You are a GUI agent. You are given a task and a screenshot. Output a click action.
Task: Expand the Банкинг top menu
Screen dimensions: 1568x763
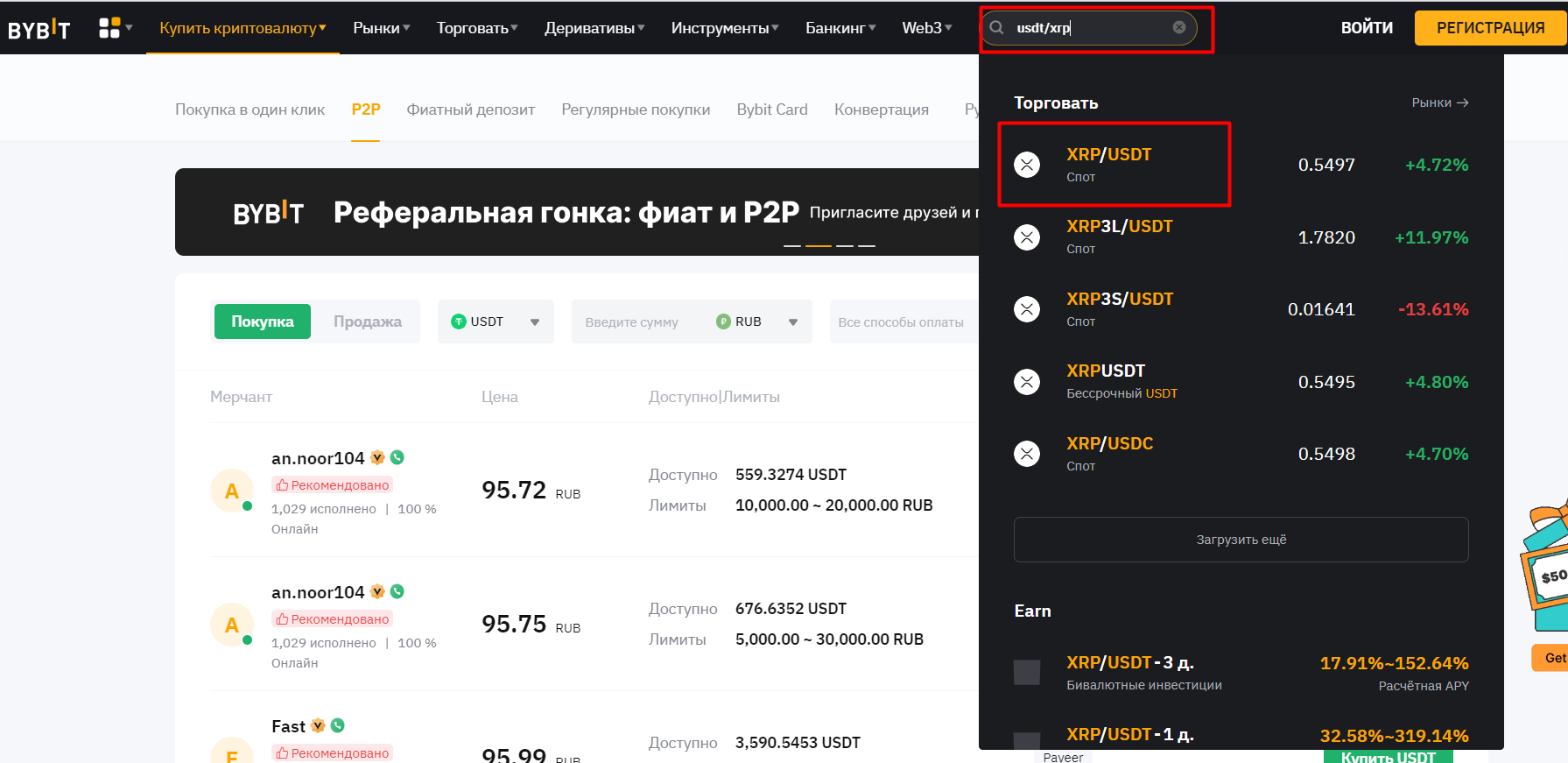pos(840,28)
